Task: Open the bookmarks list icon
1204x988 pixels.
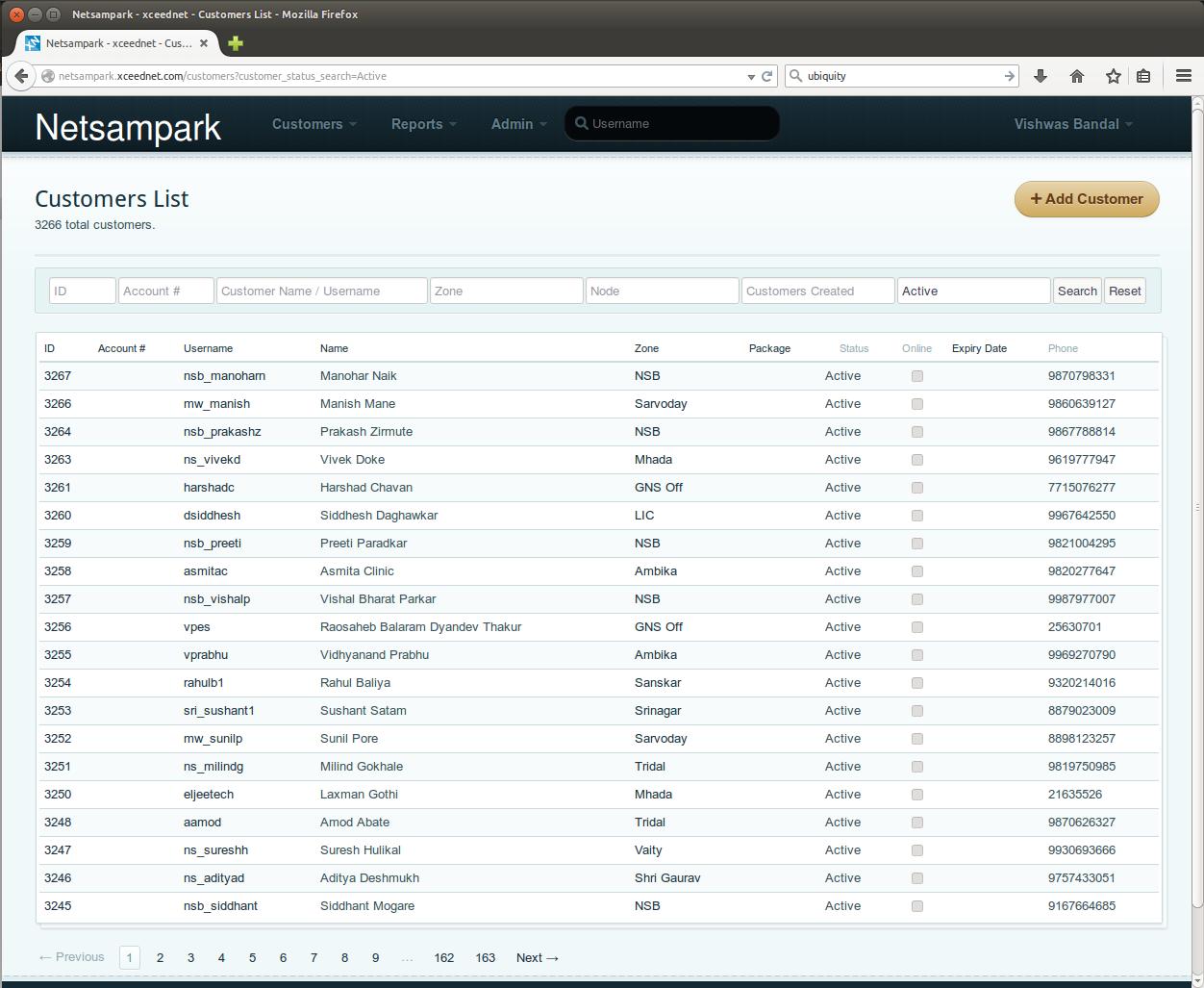Action: click(1143, 76)
